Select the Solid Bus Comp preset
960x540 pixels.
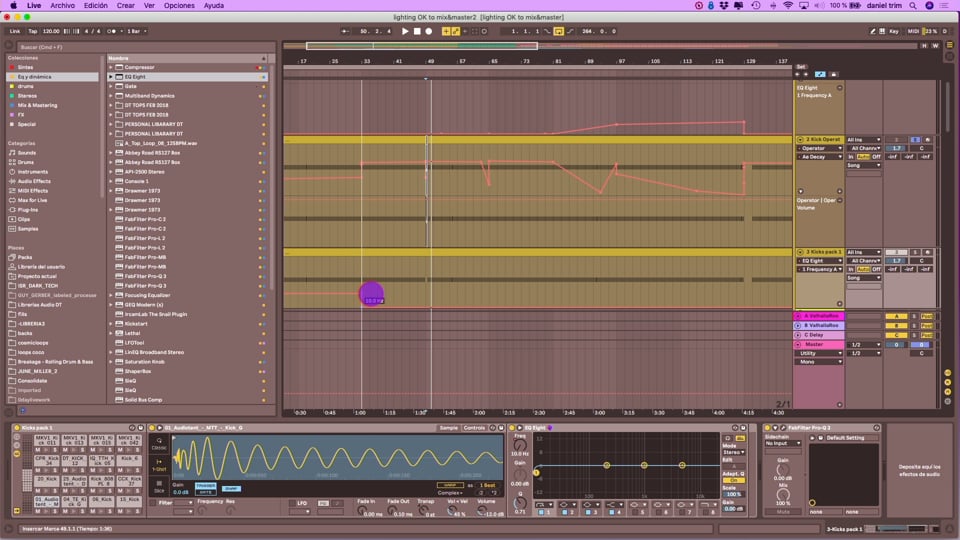(143, 400)
